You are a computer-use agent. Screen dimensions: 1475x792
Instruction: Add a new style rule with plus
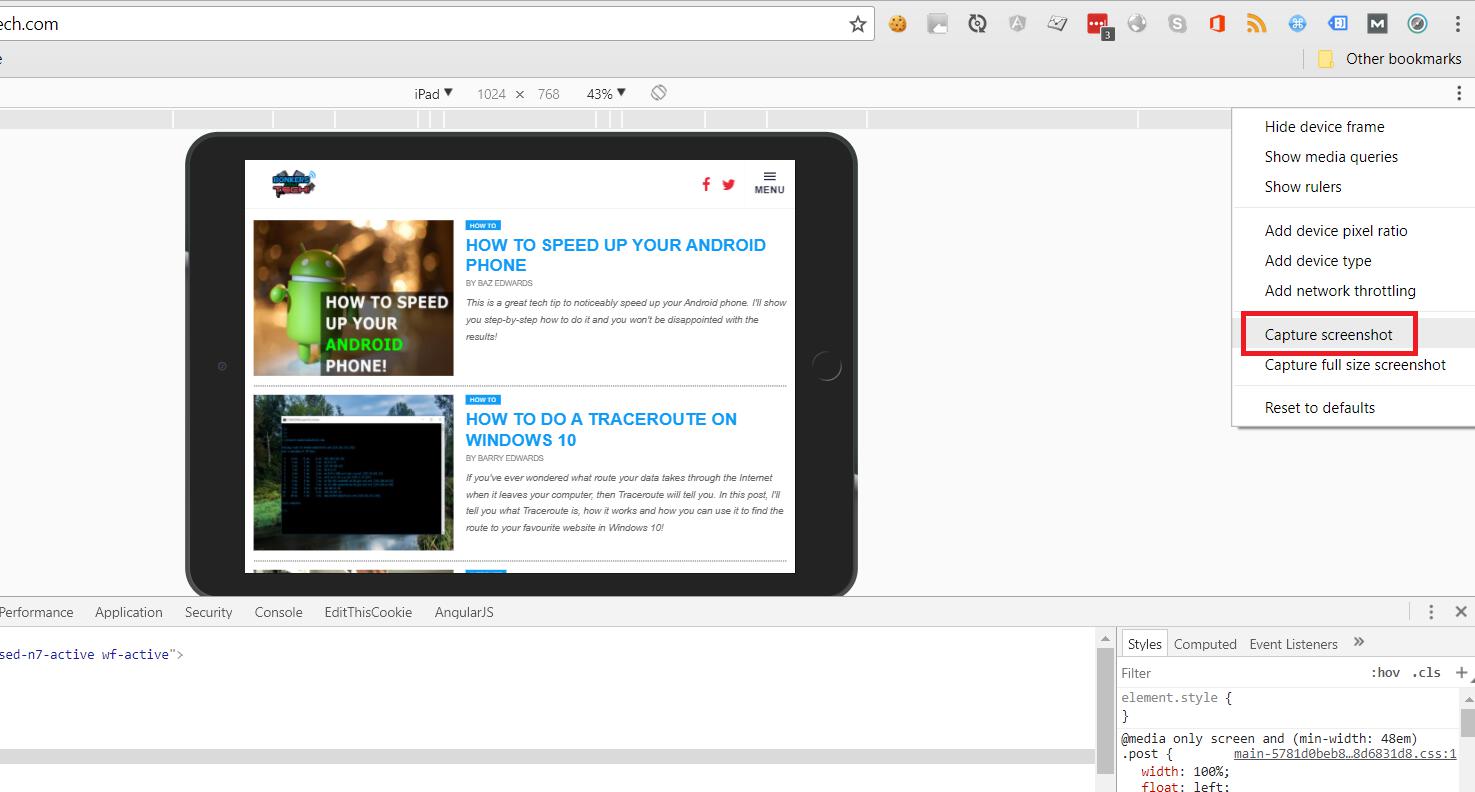click(1461, 673)
